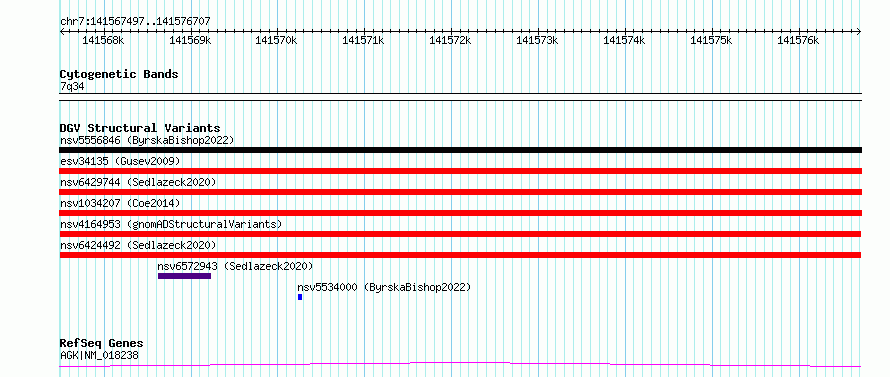Click the red nsv6429744 variant bar
This screenshot has width=890, height=377.
pyautogui.click(x=461, y=192)
